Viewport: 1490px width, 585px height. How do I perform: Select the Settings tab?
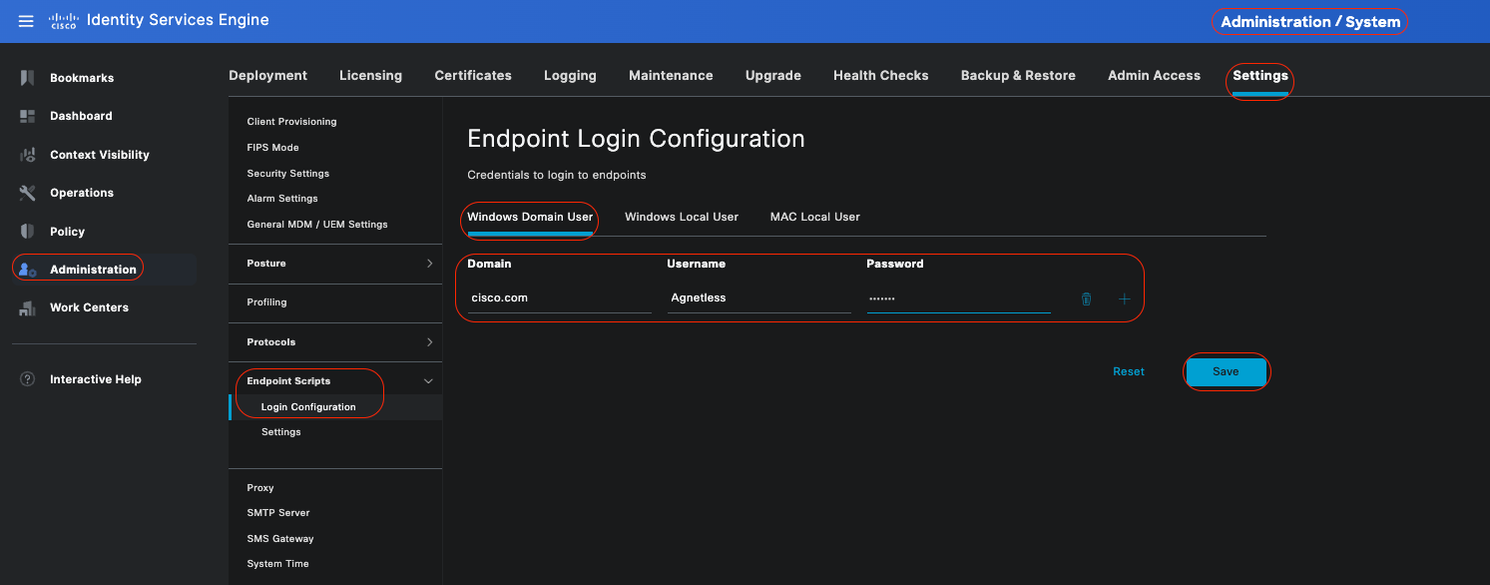(x=1260, y=75)
